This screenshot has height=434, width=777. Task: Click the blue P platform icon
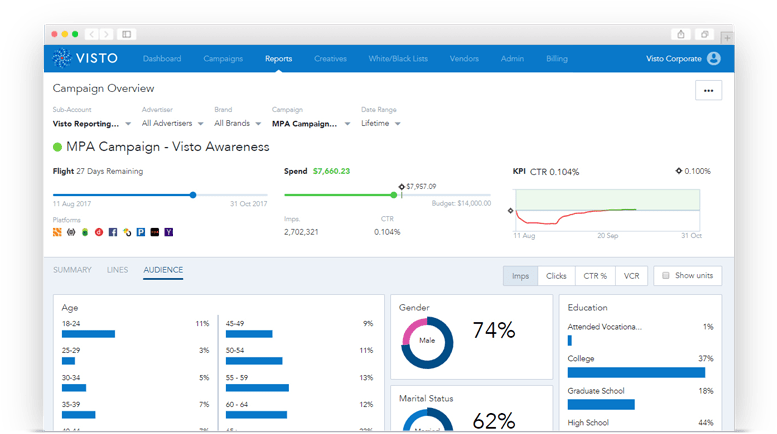coord(141,232)
